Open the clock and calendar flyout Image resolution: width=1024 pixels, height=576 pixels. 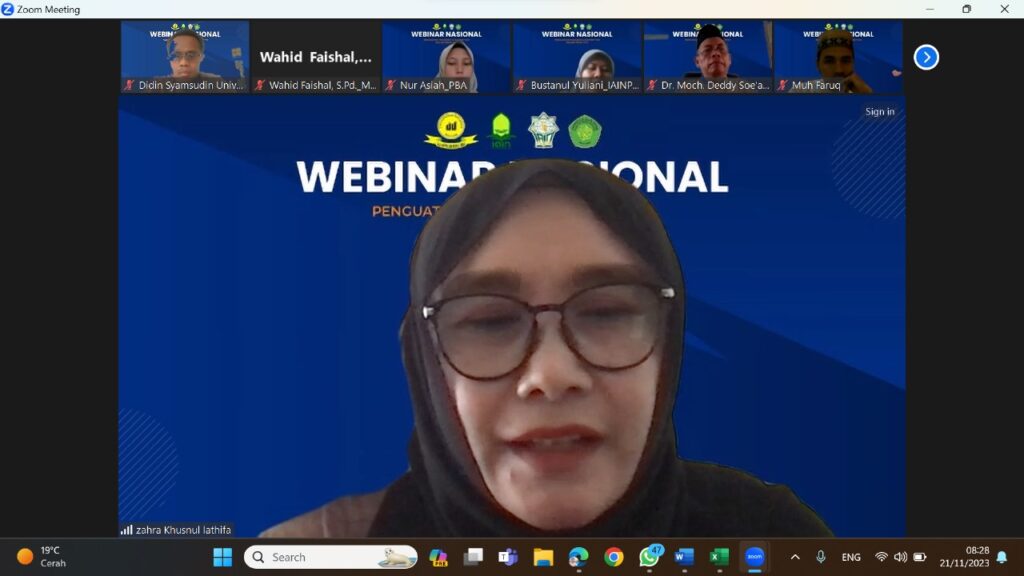click(x=964, y=557)
